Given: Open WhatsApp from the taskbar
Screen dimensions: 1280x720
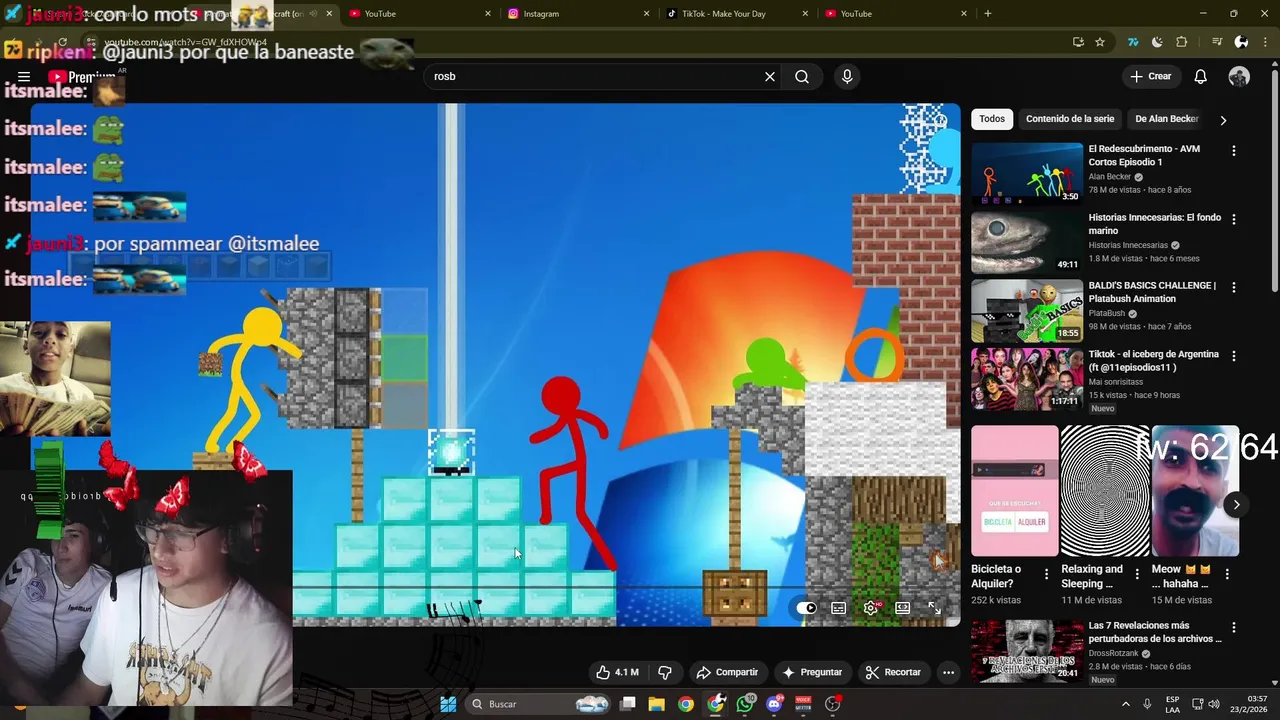Looking at the screenshot, I should 745,704.
